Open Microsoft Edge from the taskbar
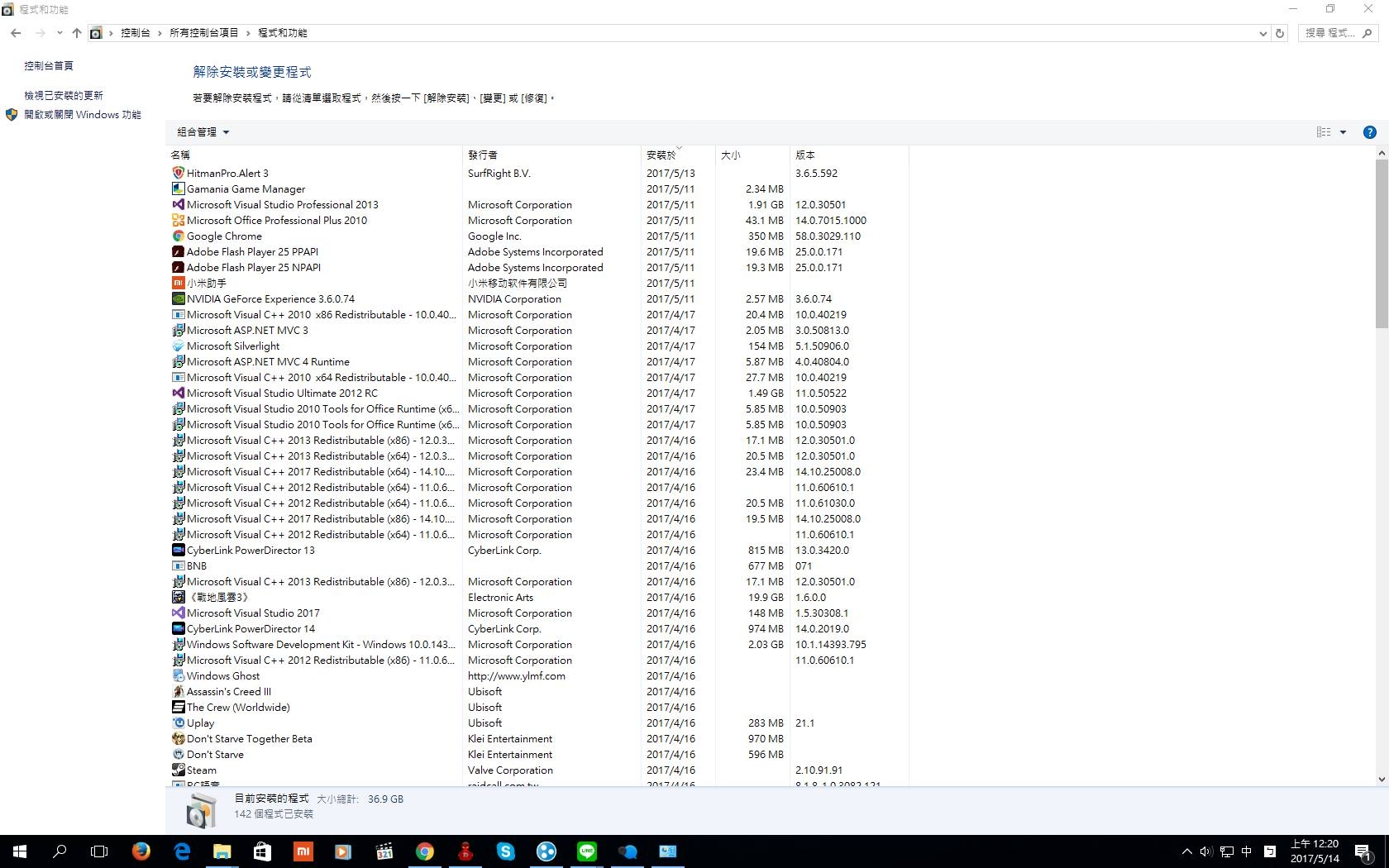The width and height of the screenshot is (1389, 868). coord(182,851)
